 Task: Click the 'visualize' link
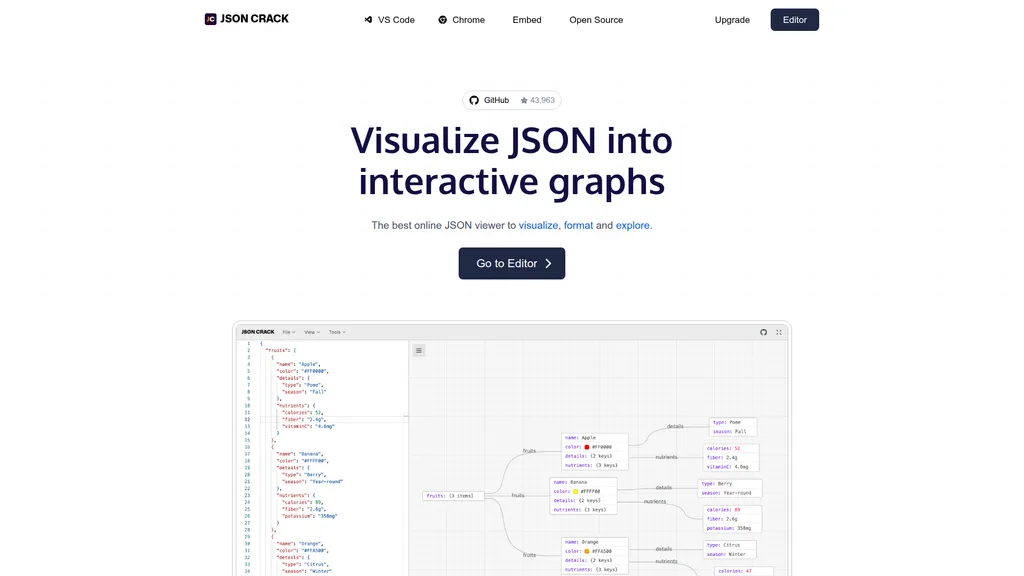(538, 225)
